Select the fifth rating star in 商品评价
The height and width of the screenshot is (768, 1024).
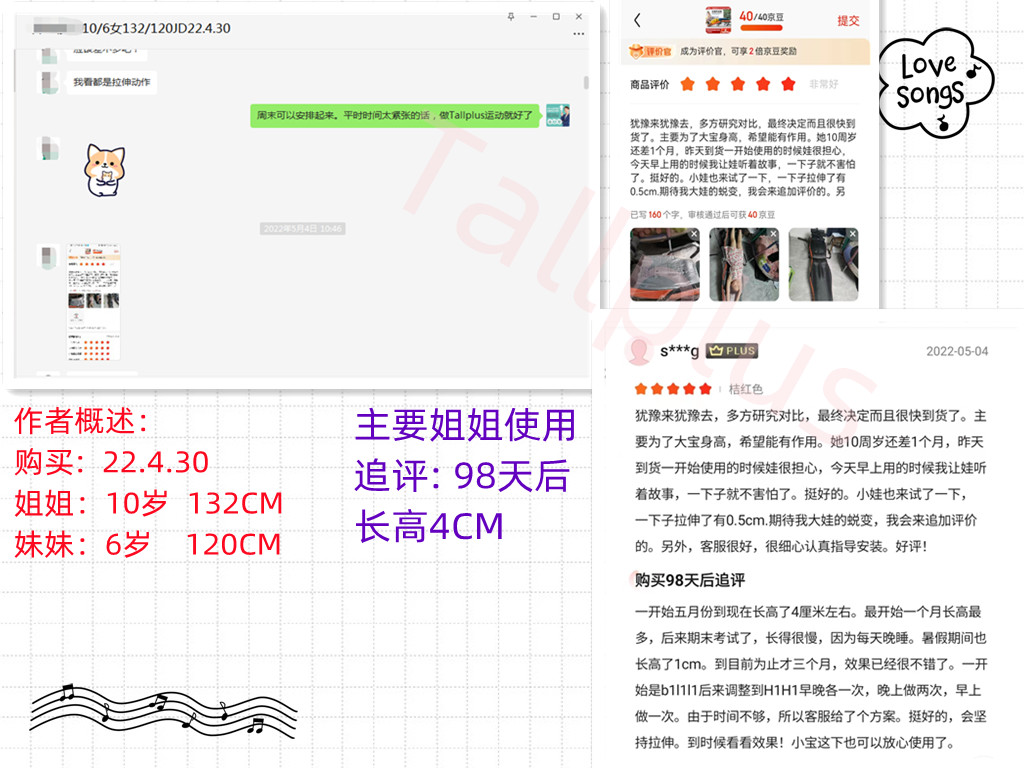(788, 84)
